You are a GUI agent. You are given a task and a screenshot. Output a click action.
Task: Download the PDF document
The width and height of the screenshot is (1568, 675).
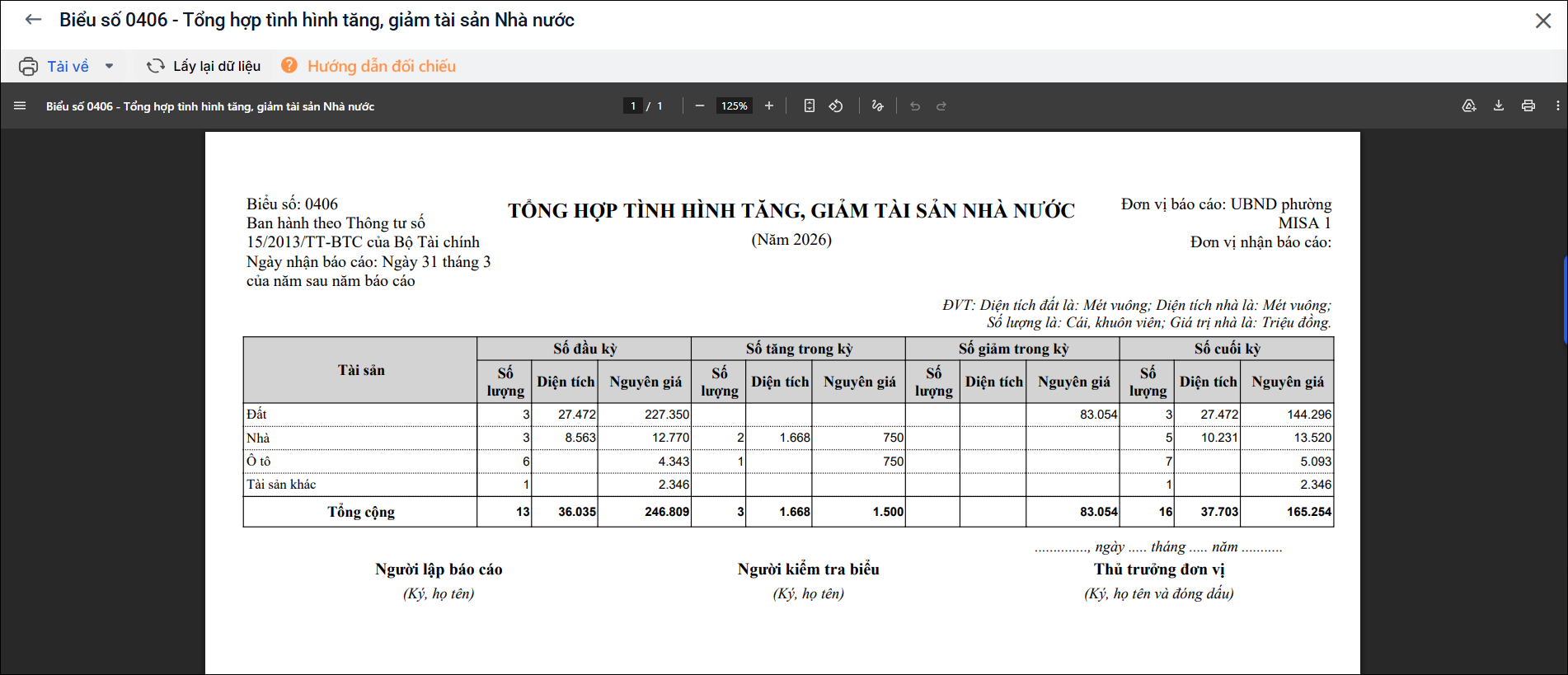point(1499,105)
